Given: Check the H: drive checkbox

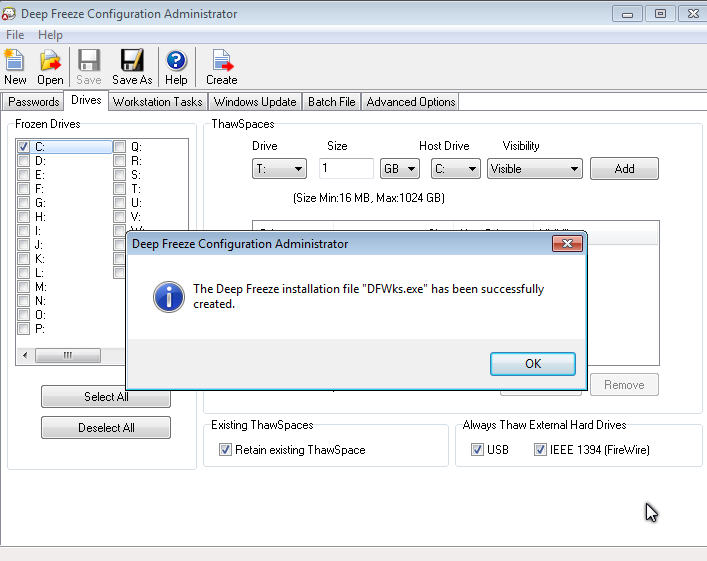Looking at the screenshot, I should [x=23, y=216].
